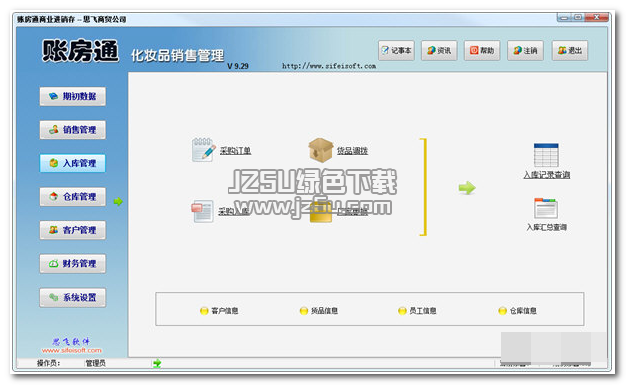Open 货品信息 in the bottom panel
The width and height of the screenshot is (626, 385).
pos(324,310)
